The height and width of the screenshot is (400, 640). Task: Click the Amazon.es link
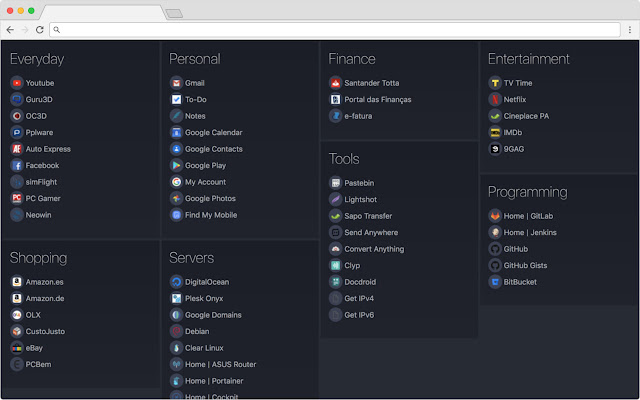coord(44,282)
